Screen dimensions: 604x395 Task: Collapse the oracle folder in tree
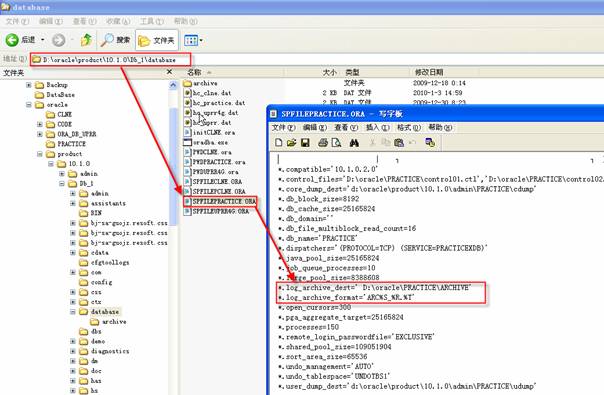click(x=29, y=104)
